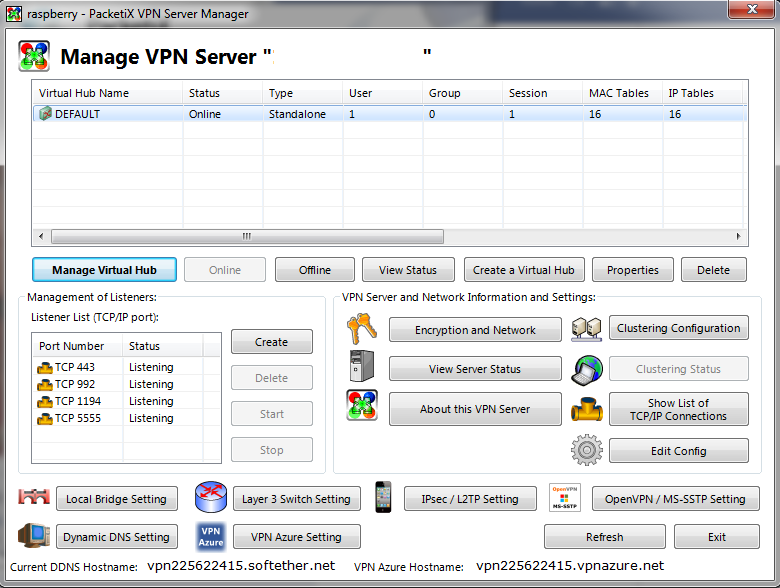Open VPN Azure Setting

[296, 537]
